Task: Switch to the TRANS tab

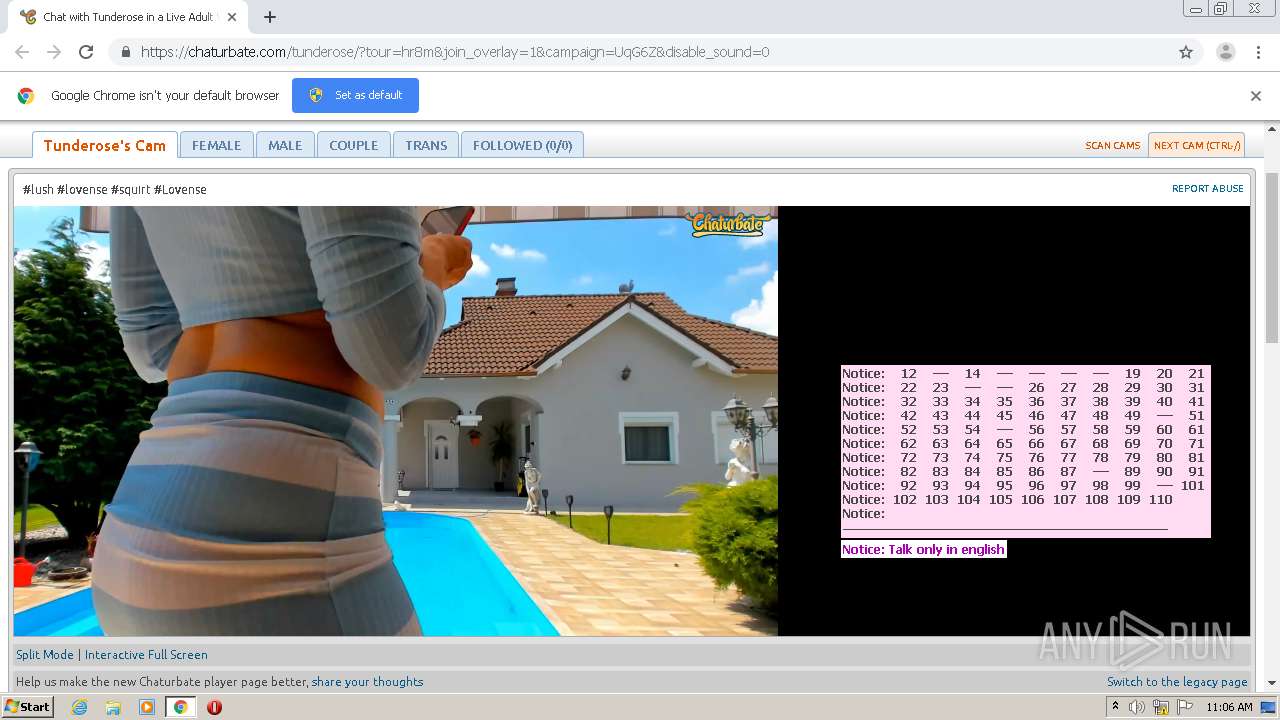Action: click(426, 145)
